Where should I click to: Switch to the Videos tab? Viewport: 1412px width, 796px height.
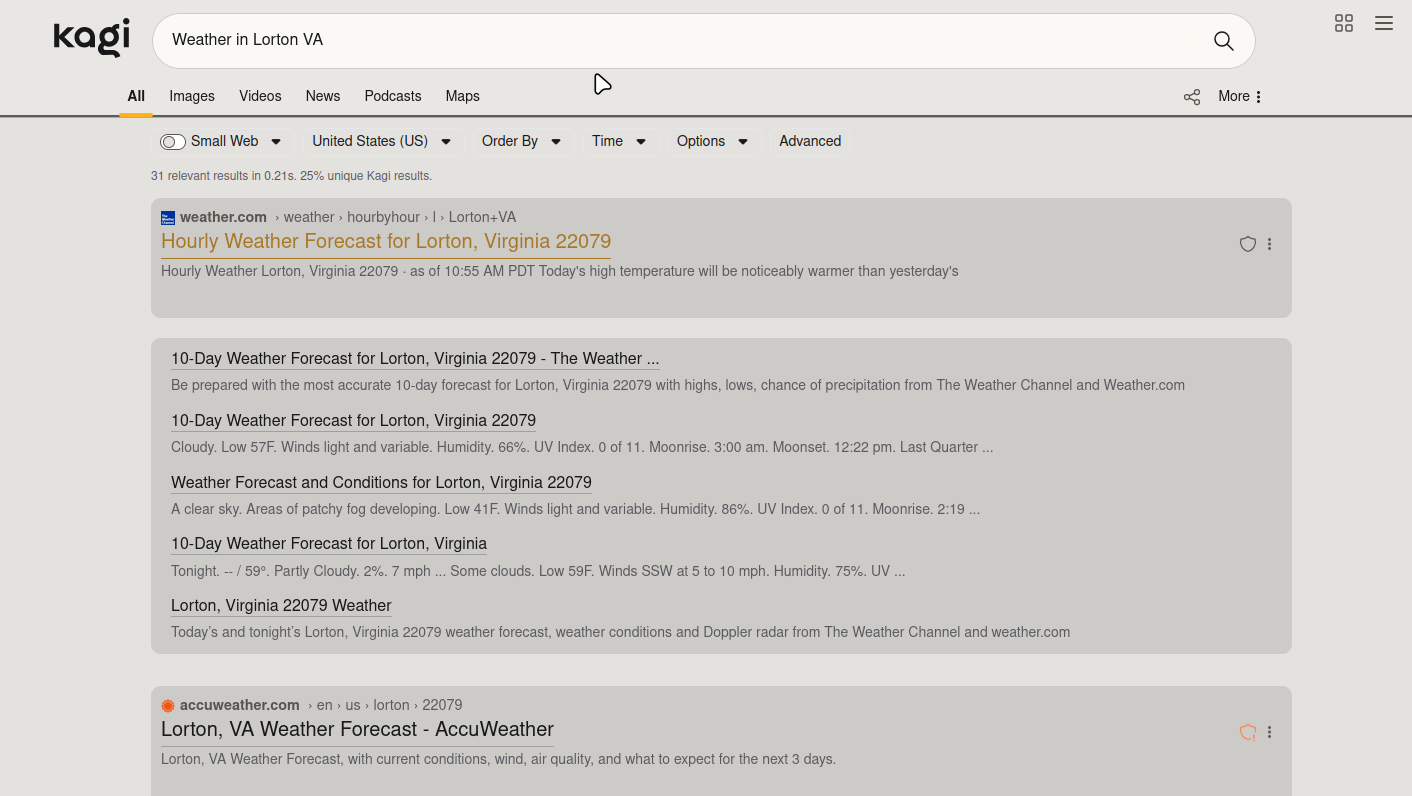(260, 96)
